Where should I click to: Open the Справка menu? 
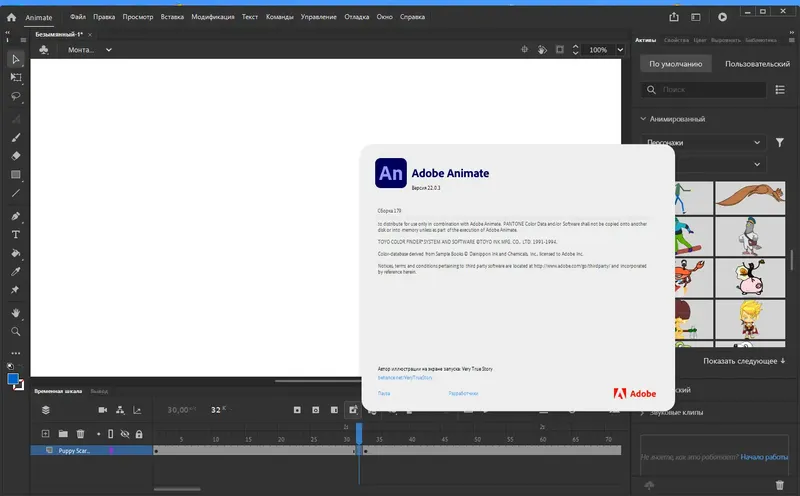(412, 17)
